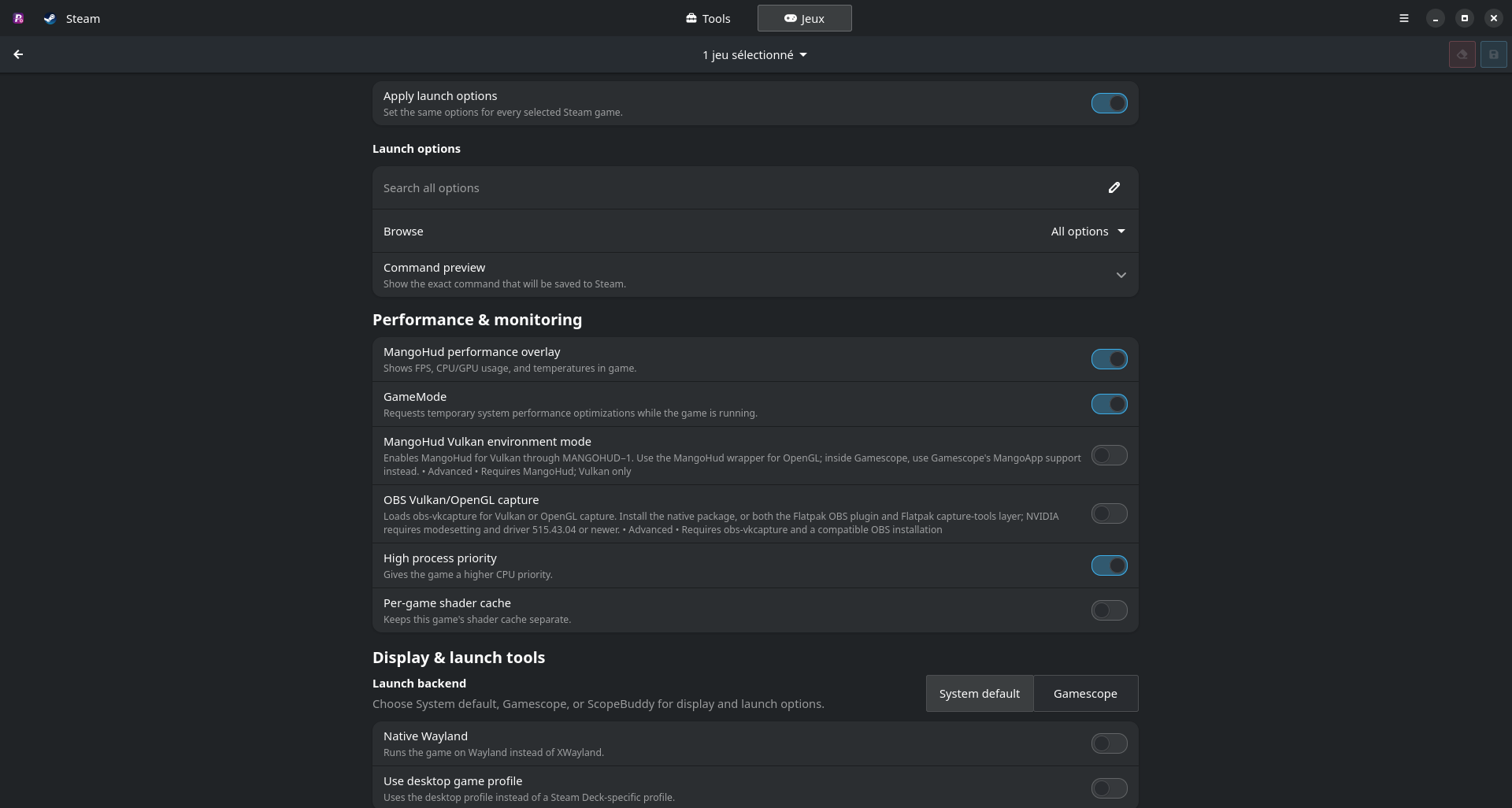Click the 'Launch backend' label
Viewport: 1512px width, 808px height.
coord(419,684)
